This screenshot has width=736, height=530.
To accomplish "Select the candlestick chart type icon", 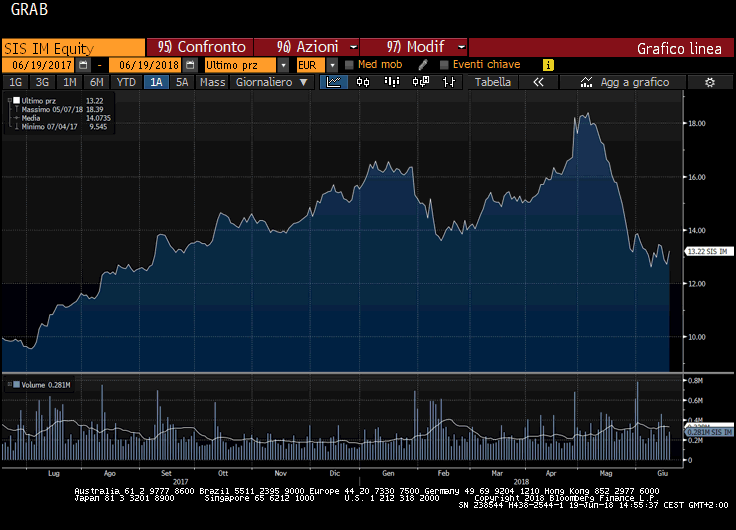I will click(362, 82).
